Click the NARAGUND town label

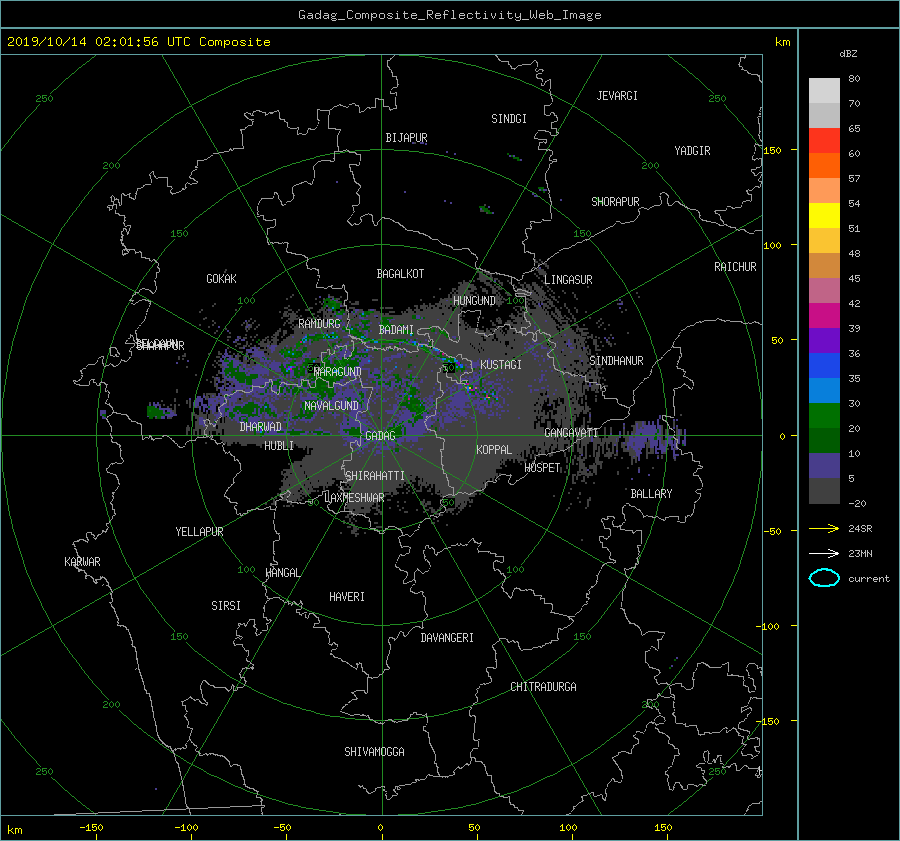click(338, 372)
